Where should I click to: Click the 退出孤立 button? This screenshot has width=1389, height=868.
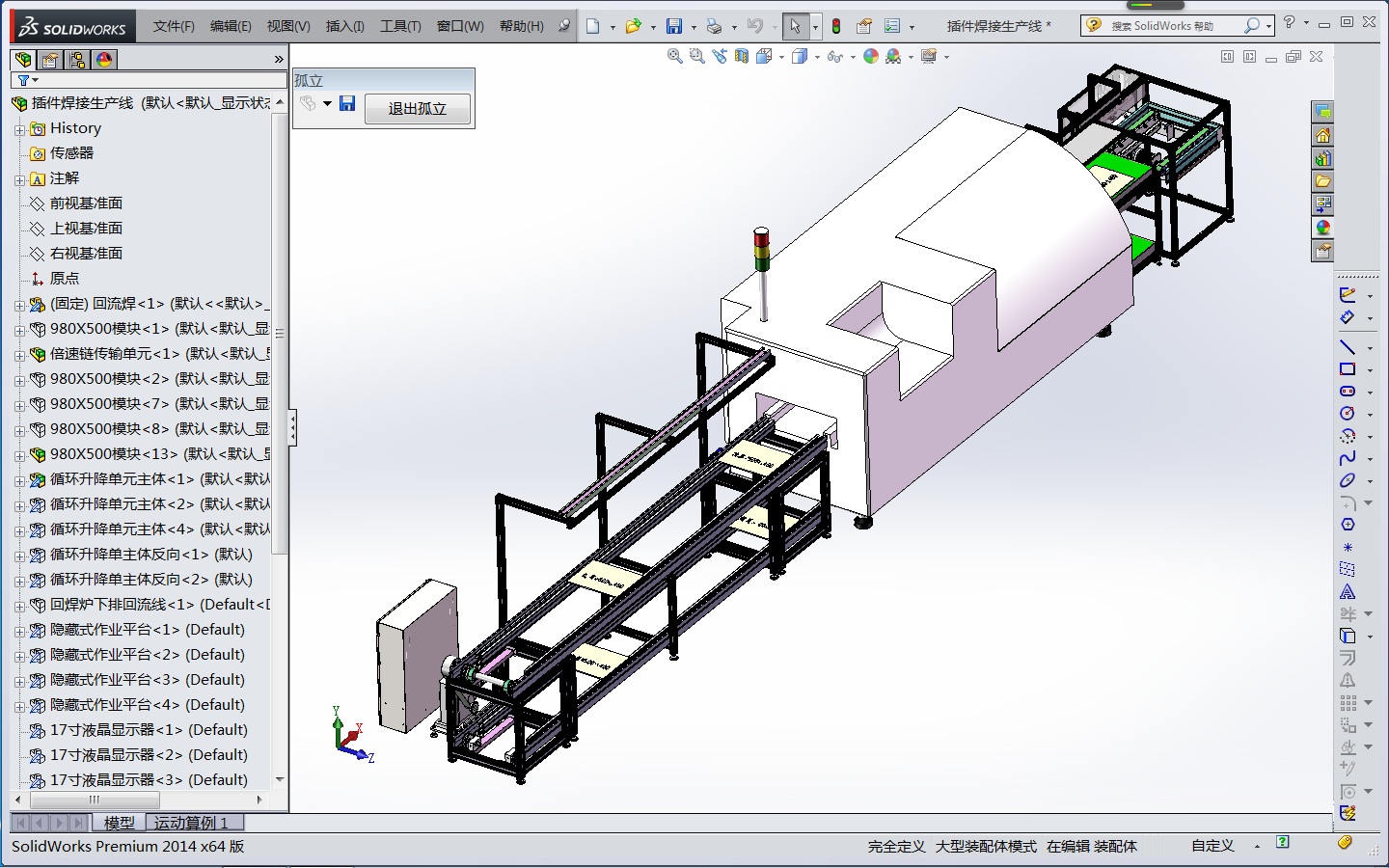pos(418,109)
